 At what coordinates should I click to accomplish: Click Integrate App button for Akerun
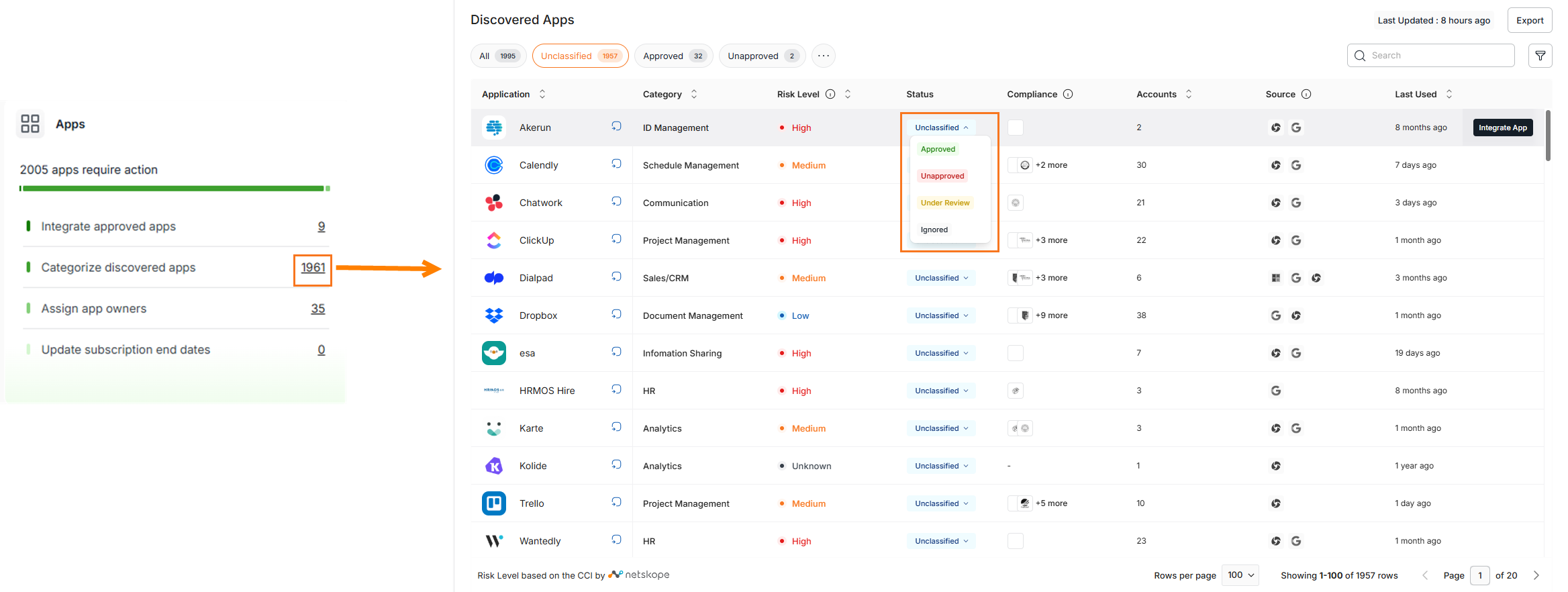[x=1503, y=128]
